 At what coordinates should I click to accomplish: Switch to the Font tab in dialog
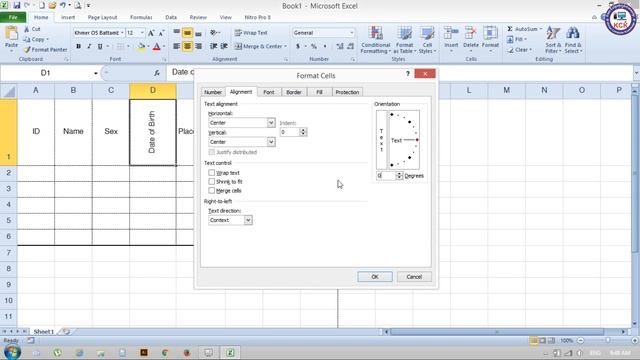(269, 92)
